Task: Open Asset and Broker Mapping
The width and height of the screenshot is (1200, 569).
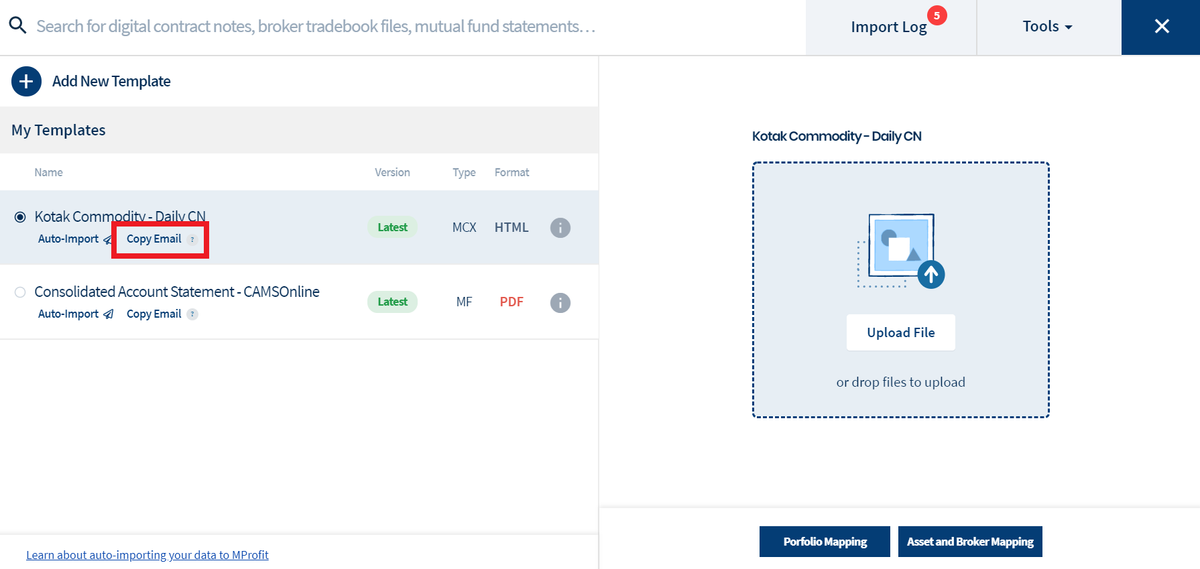Action: pyautogui.click(x=970, y=542)
